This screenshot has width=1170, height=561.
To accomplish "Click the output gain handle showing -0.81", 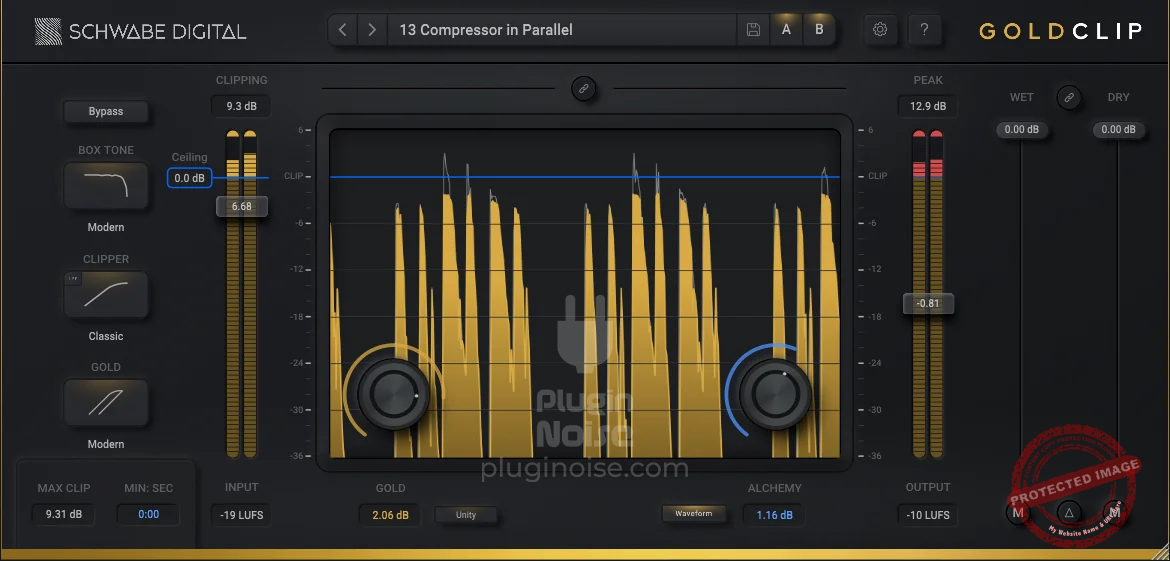I will click(x=927, y=304).
